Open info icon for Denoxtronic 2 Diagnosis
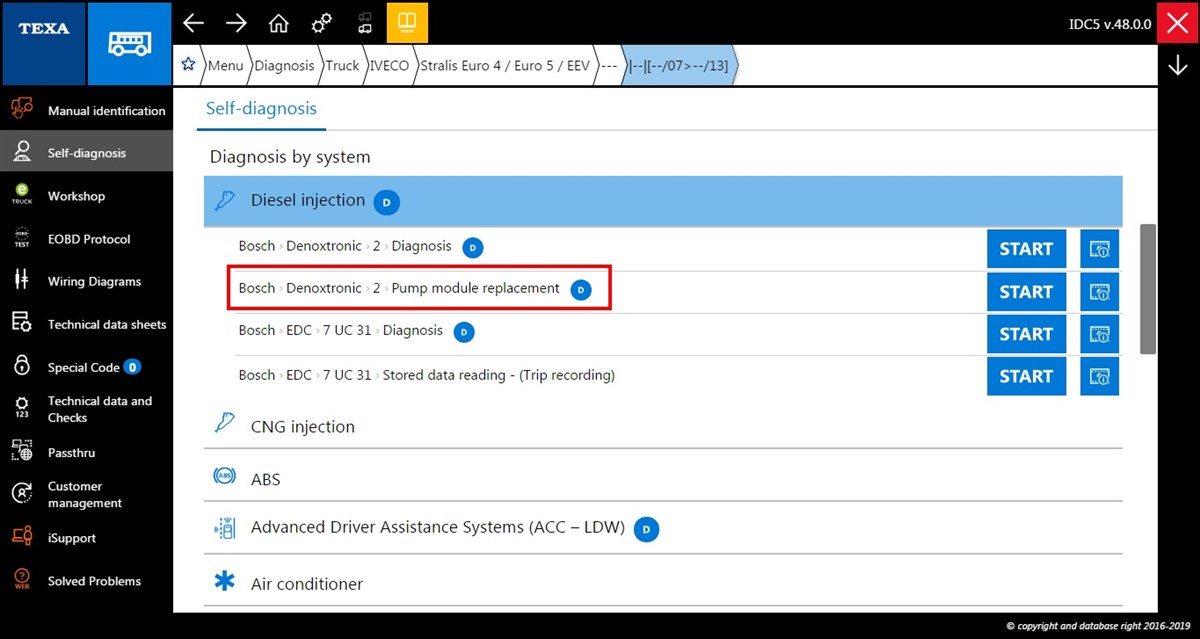The height and width of the screenshot is (639, 1200). pos(1099,249)
